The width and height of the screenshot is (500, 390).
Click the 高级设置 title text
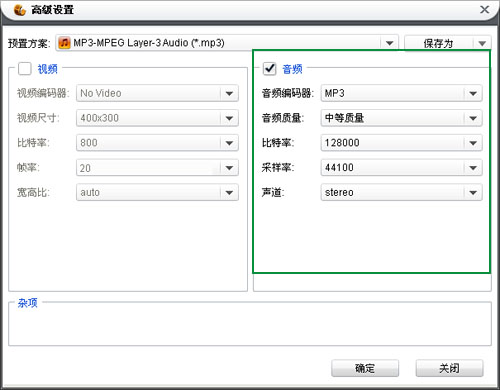click(x=52, y=10)
